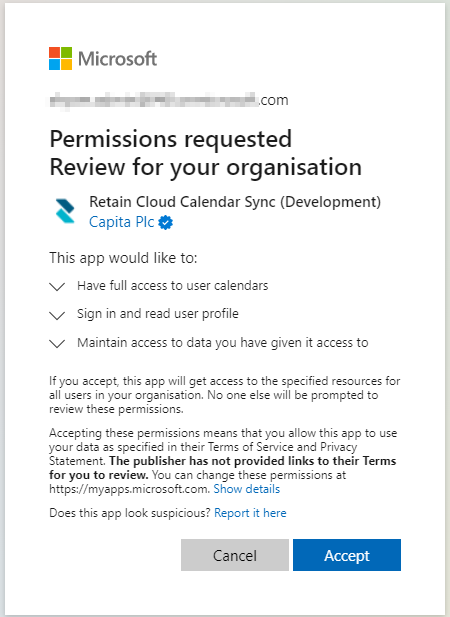Click the verified publisher badge
The width and height of the screenshot is (450, 617).
click(x=166, y=223)
